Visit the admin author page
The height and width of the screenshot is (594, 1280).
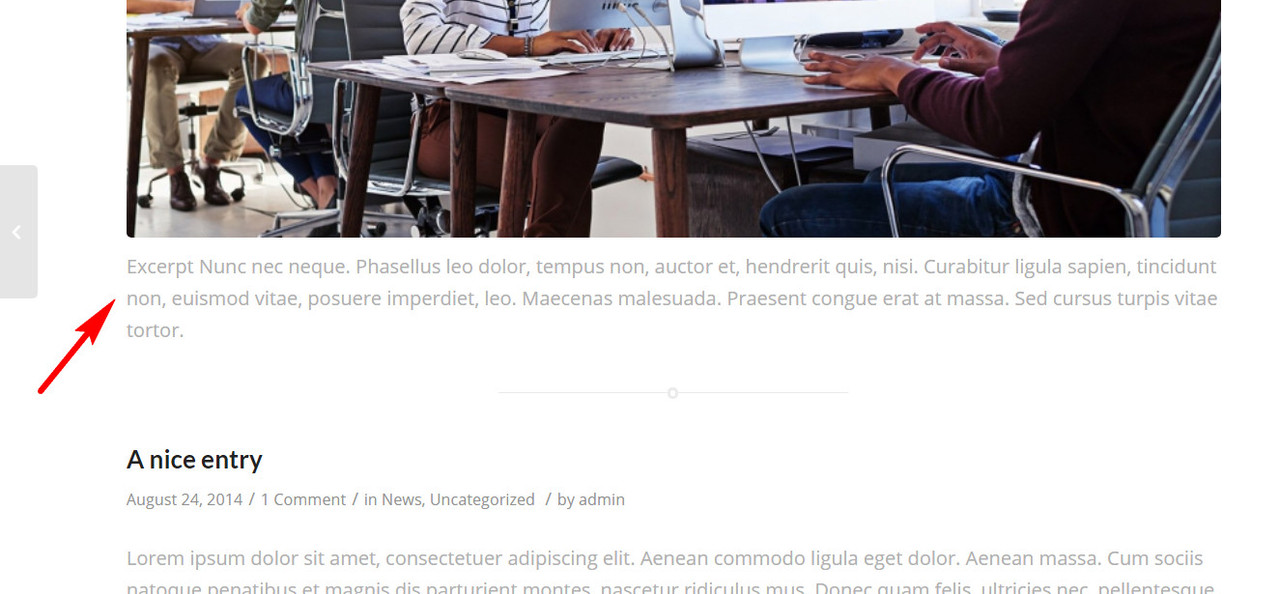tap(601, 499)
